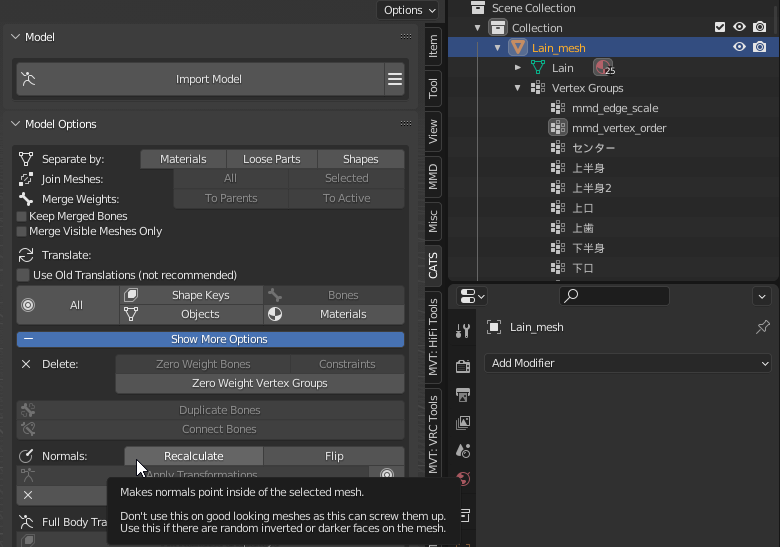Image resolution: width=780 pixels, height=547 pixels.
Task: Click the Recalculate normals button
Action: click(x=193, y=456)
